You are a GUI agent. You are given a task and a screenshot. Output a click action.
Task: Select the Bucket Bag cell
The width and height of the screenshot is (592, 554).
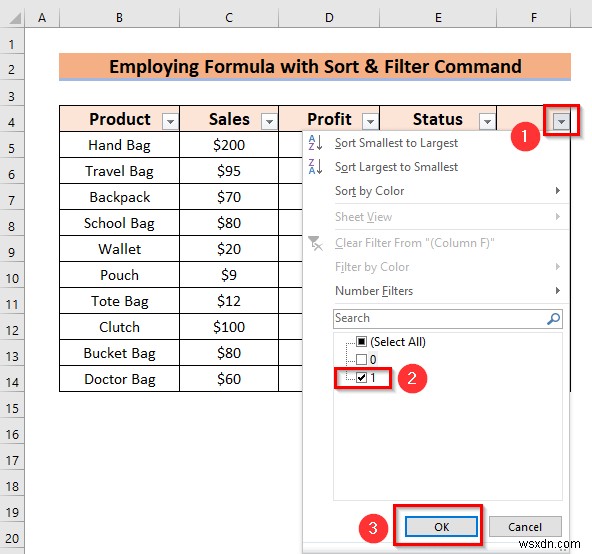(x=119, y=353)
